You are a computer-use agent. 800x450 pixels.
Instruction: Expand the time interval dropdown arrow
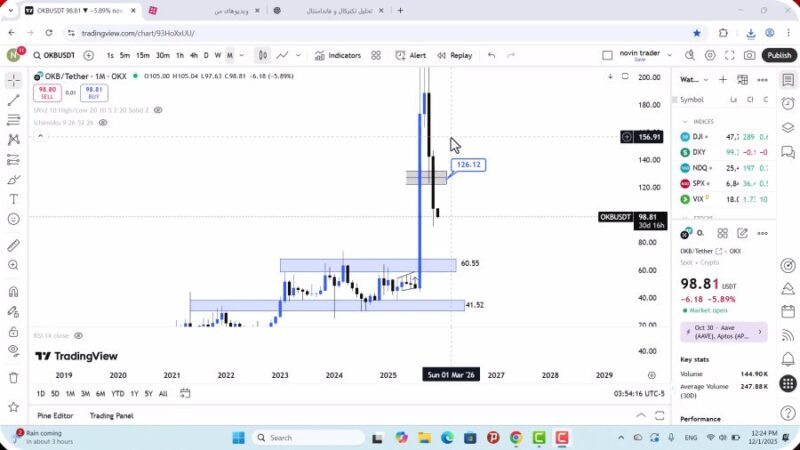[241, 56]
